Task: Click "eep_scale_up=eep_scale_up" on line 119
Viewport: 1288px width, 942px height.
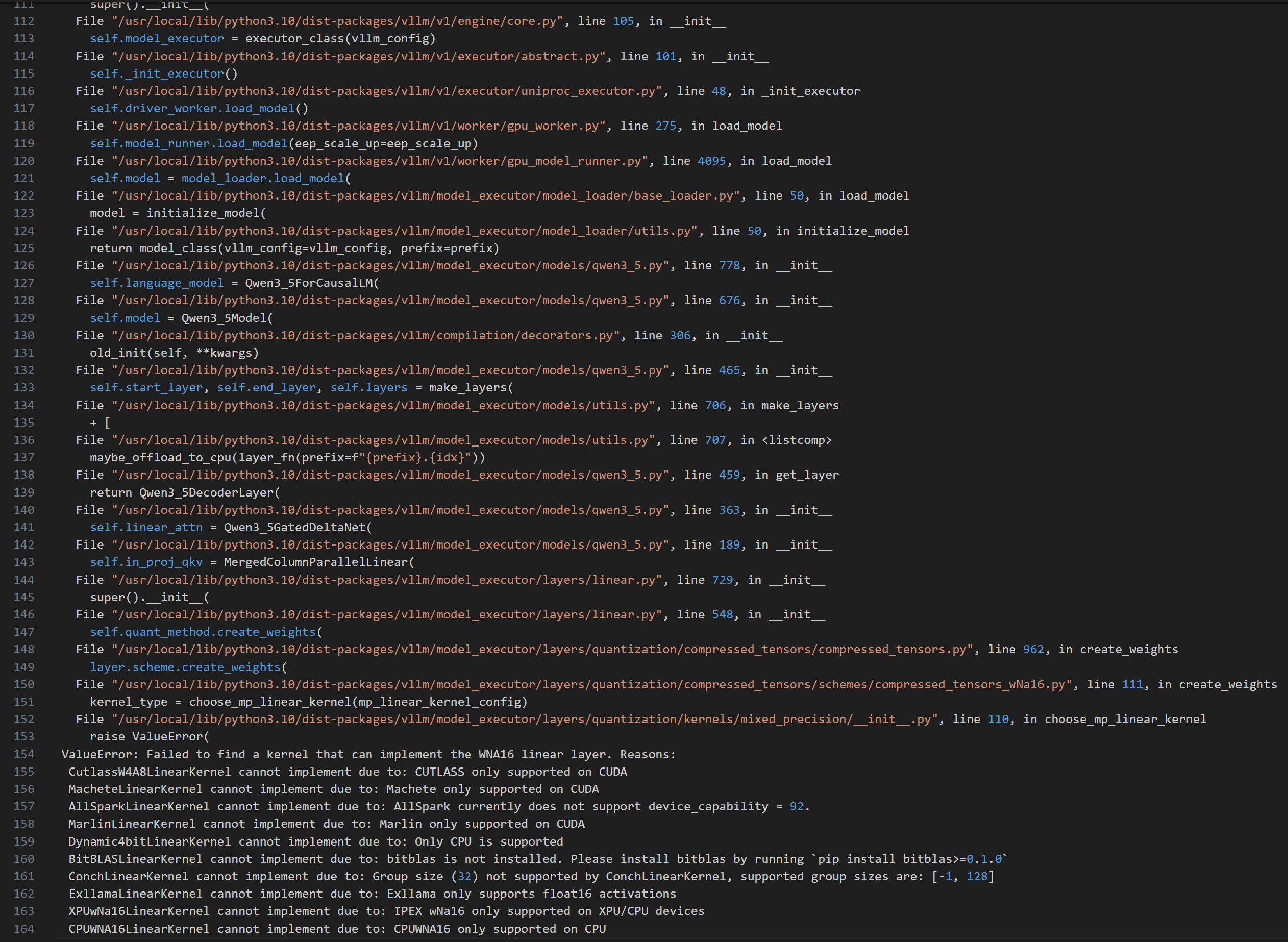Action: coord(383,144)
